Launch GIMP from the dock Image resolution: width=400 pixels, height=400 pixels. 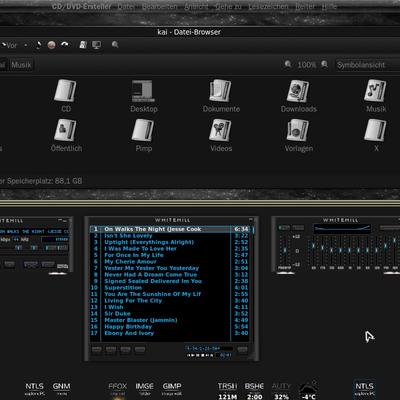[172, 389]
